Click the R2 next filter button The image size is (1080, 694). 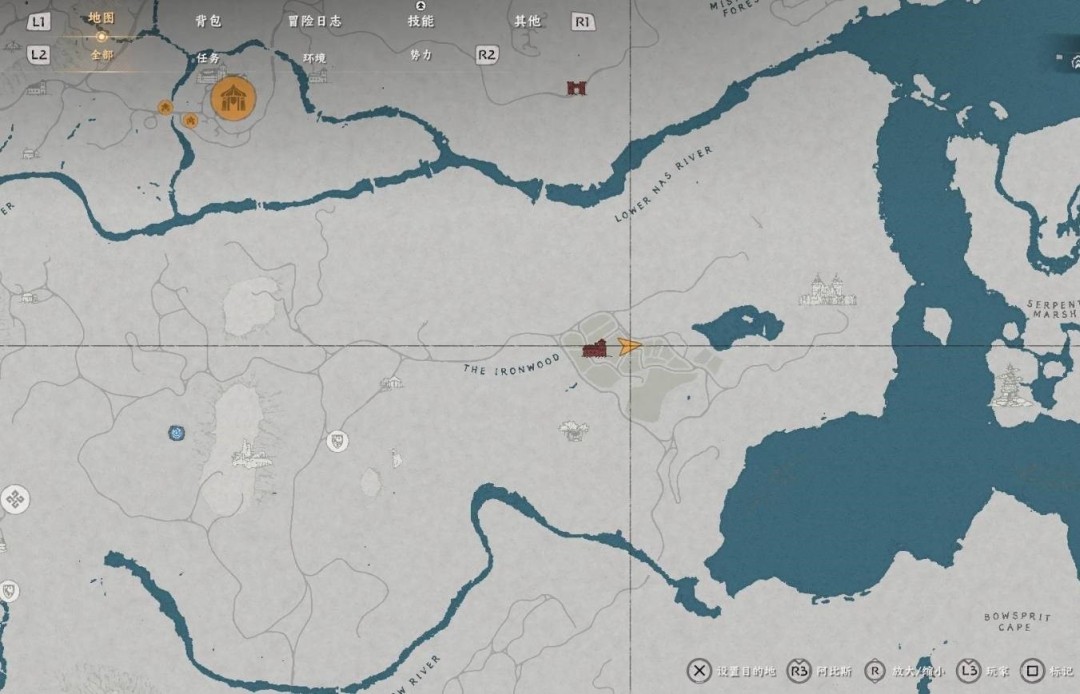point(486,54)
